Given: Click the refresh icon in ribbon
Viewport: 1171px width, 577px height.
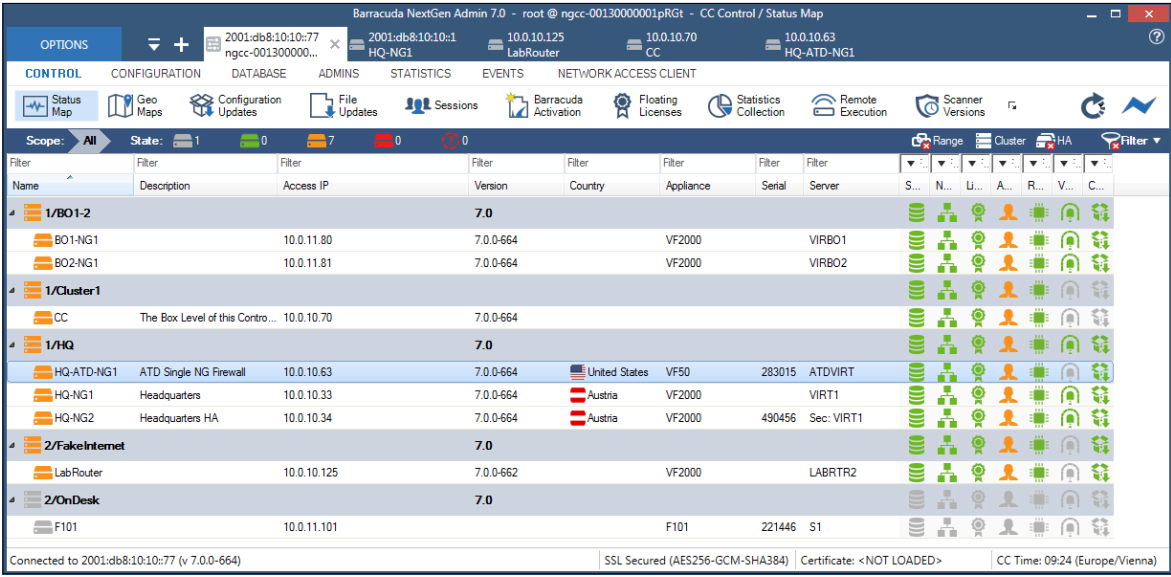Looking at the screenshot, I should click(1093, 107).
